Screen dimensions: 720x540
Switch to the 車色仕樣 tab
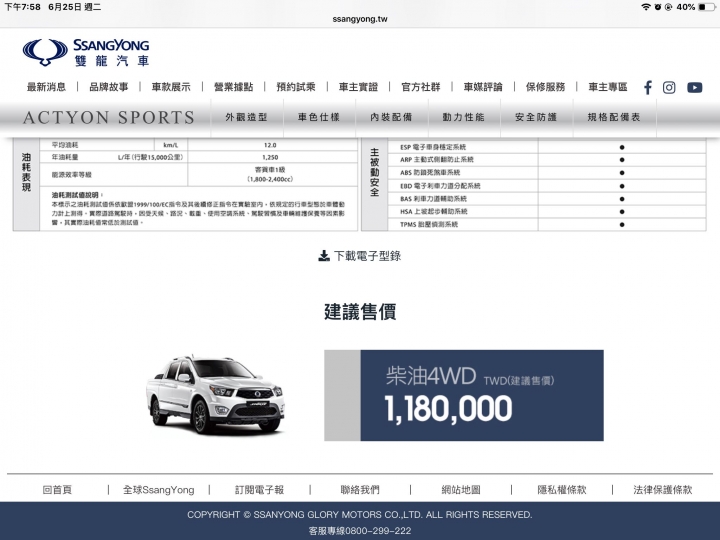point(319,118)
